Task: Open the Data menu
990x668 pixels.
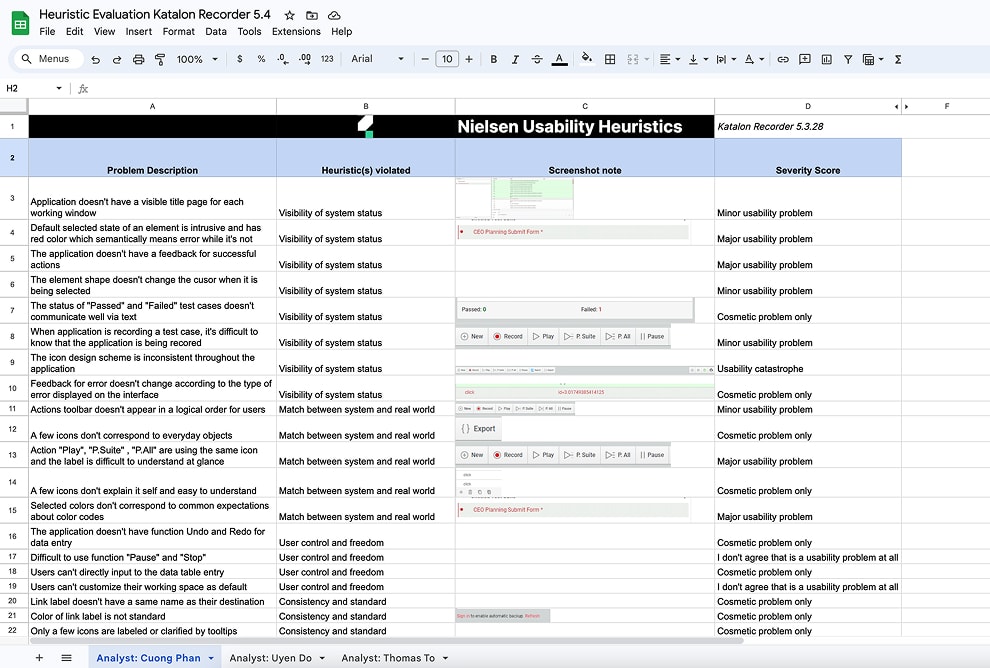Action: pos(216,32)
